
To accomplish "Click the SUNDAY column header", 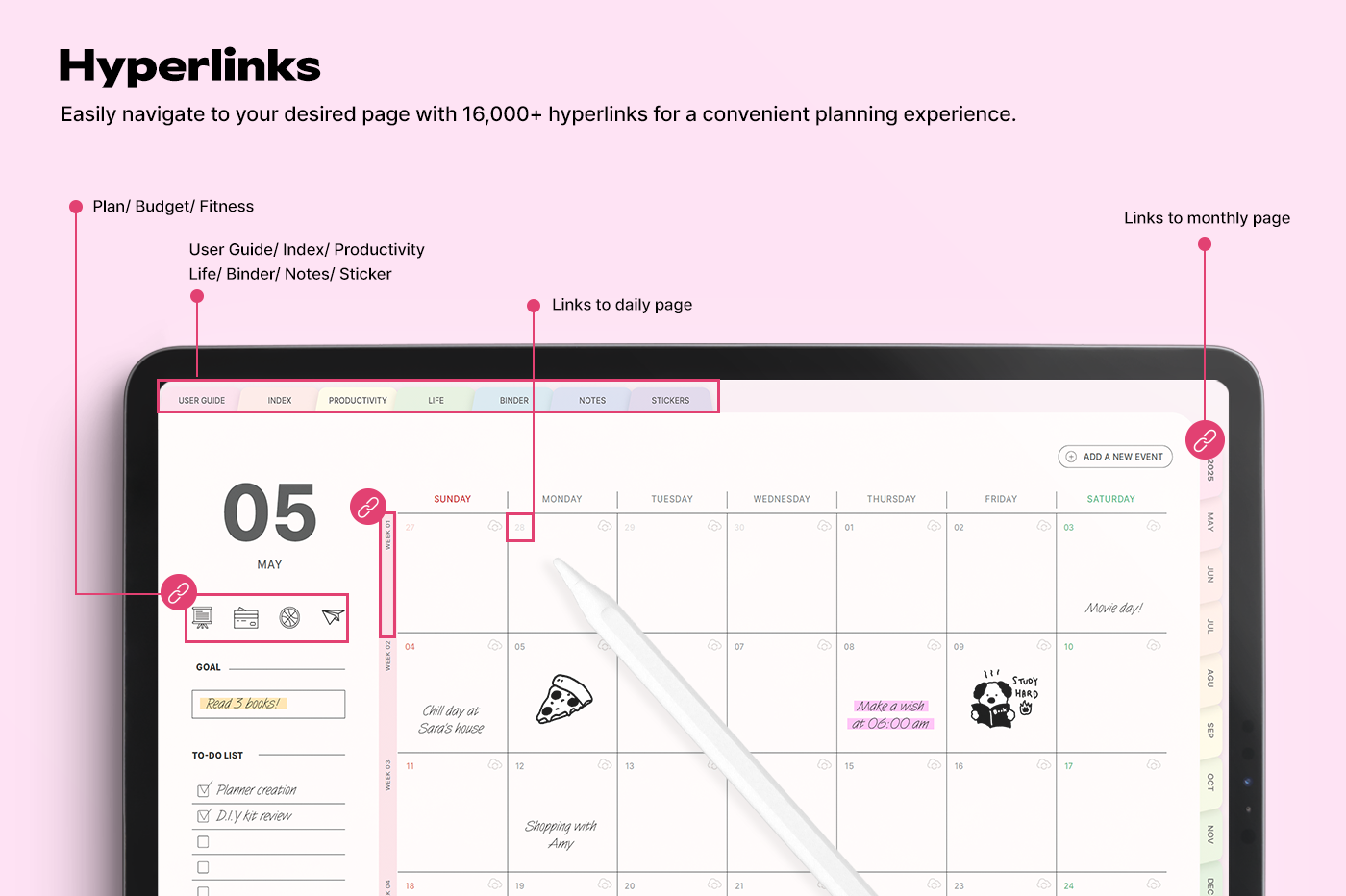I will pyautogui.click(x=452, y=499).
